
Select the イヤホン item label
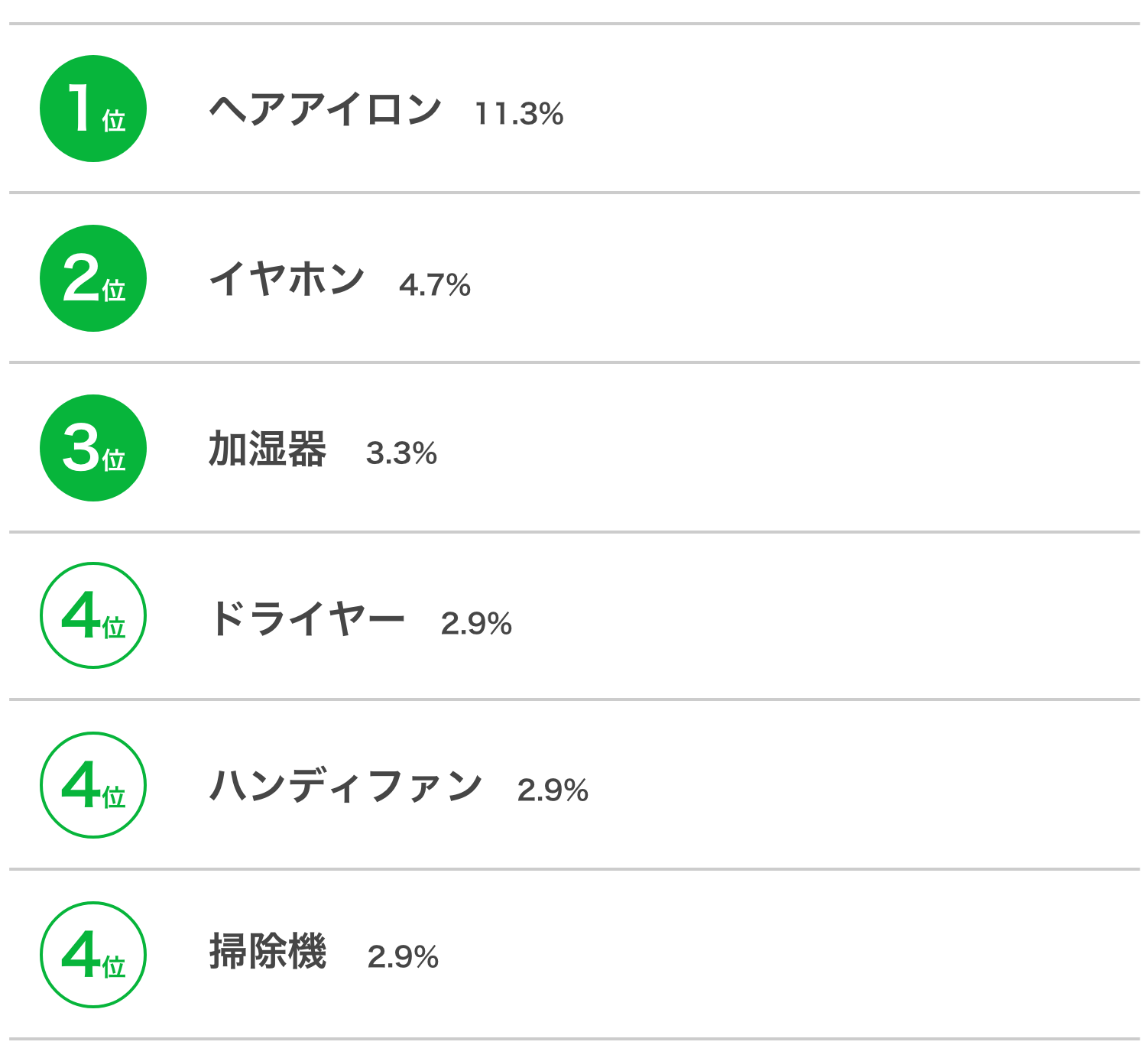(287, 279)
